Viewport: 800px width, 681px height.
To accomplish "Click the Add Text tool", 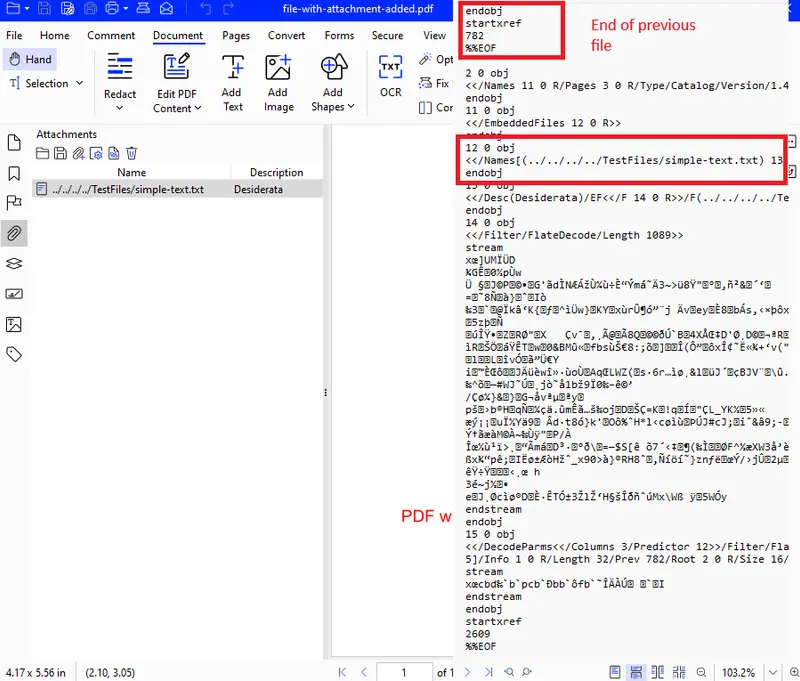I will point(233,82).
